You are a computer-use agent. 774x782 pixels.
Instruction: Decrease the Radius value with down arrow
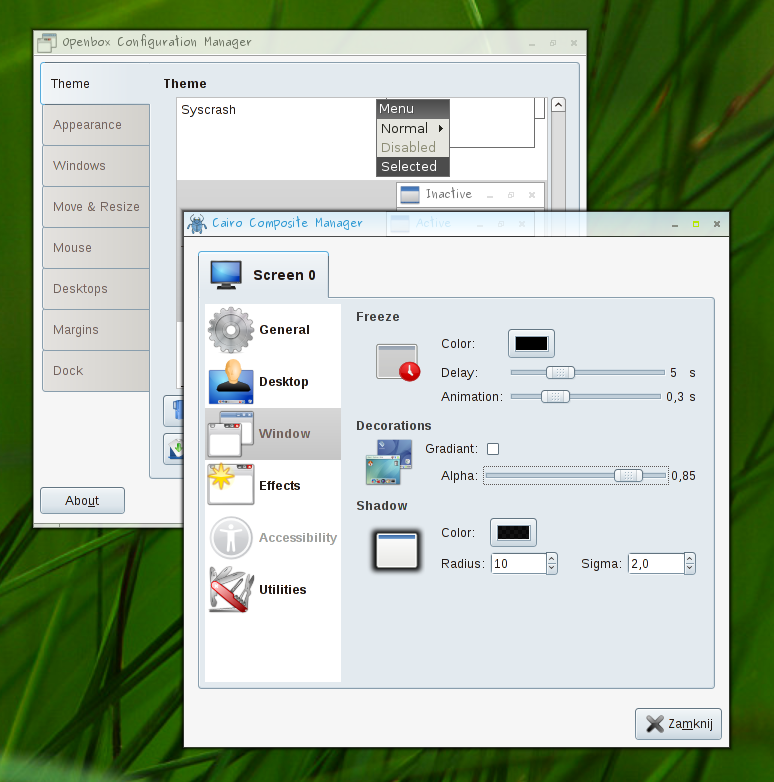(552, 569)
